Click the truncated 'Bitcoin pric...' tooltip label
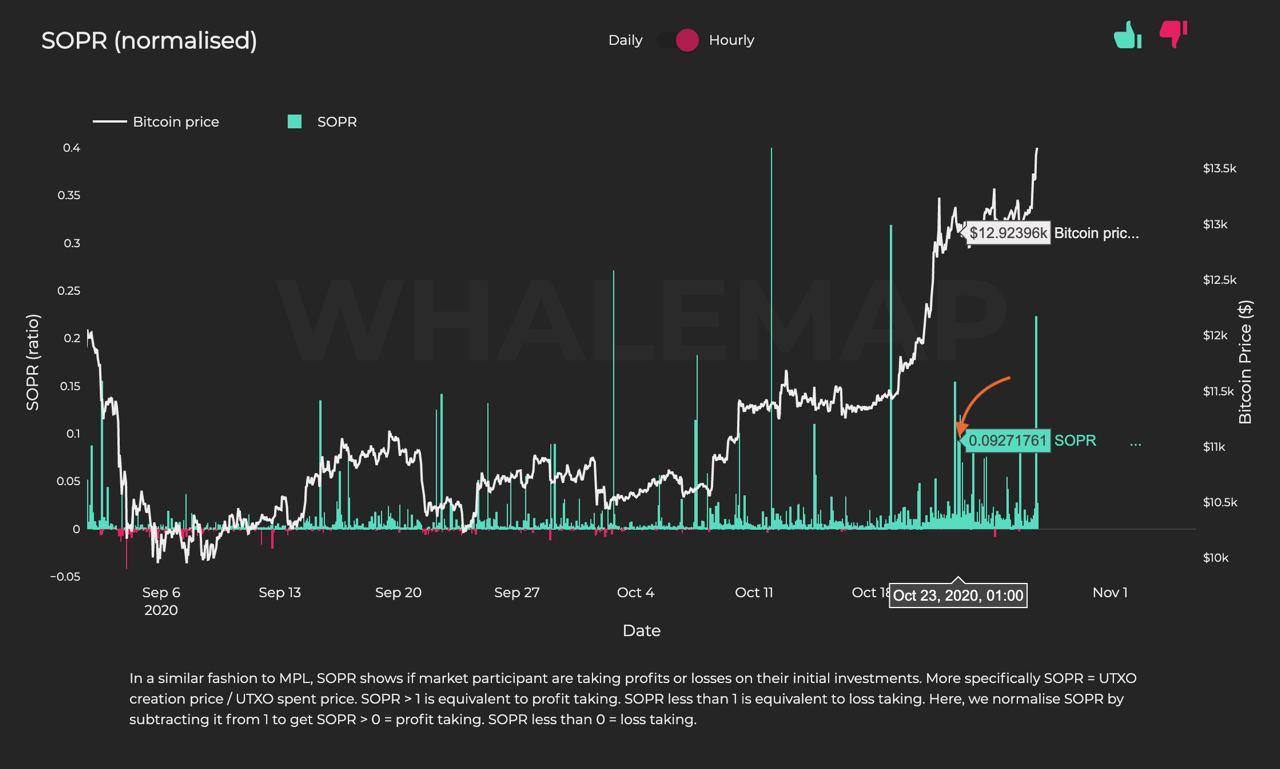This screenshot has width=1280, height=769. 1096,233
